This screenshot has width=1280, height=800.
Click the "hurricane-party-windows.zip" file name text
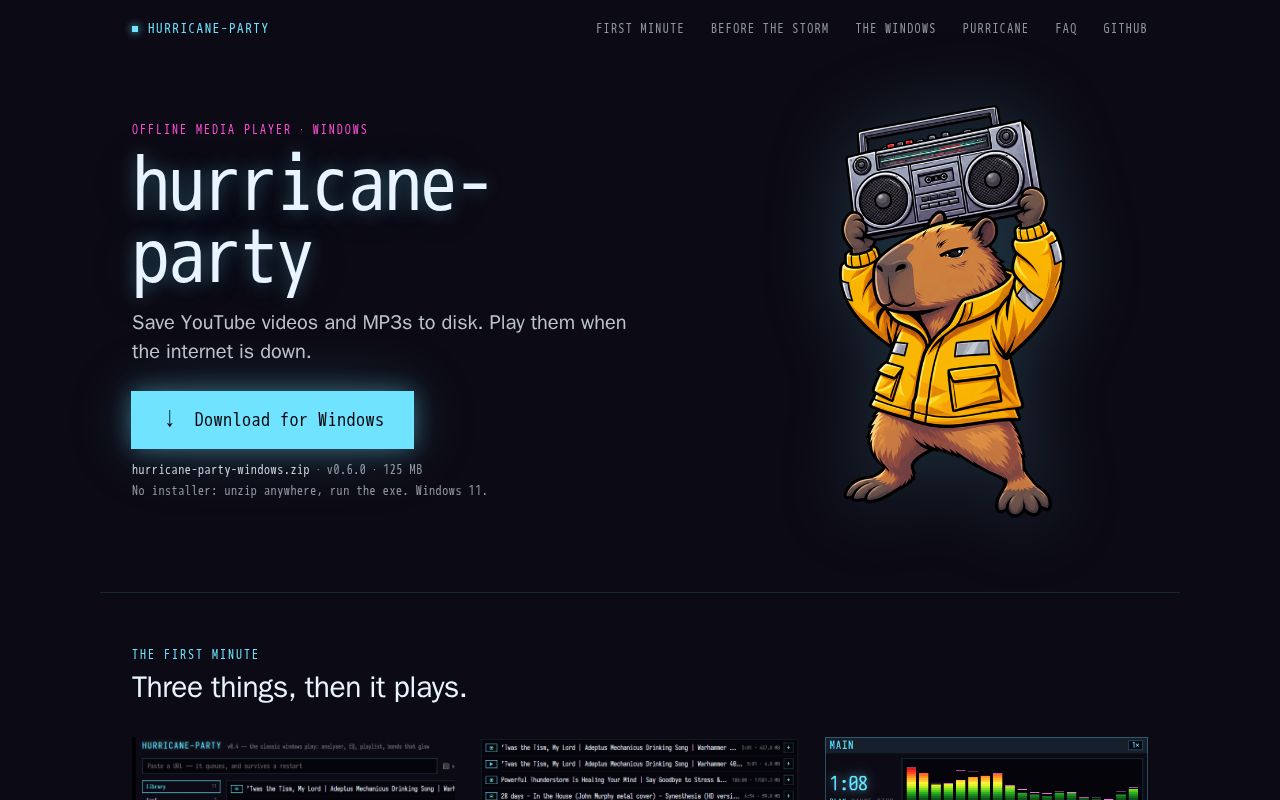[221, 470]
